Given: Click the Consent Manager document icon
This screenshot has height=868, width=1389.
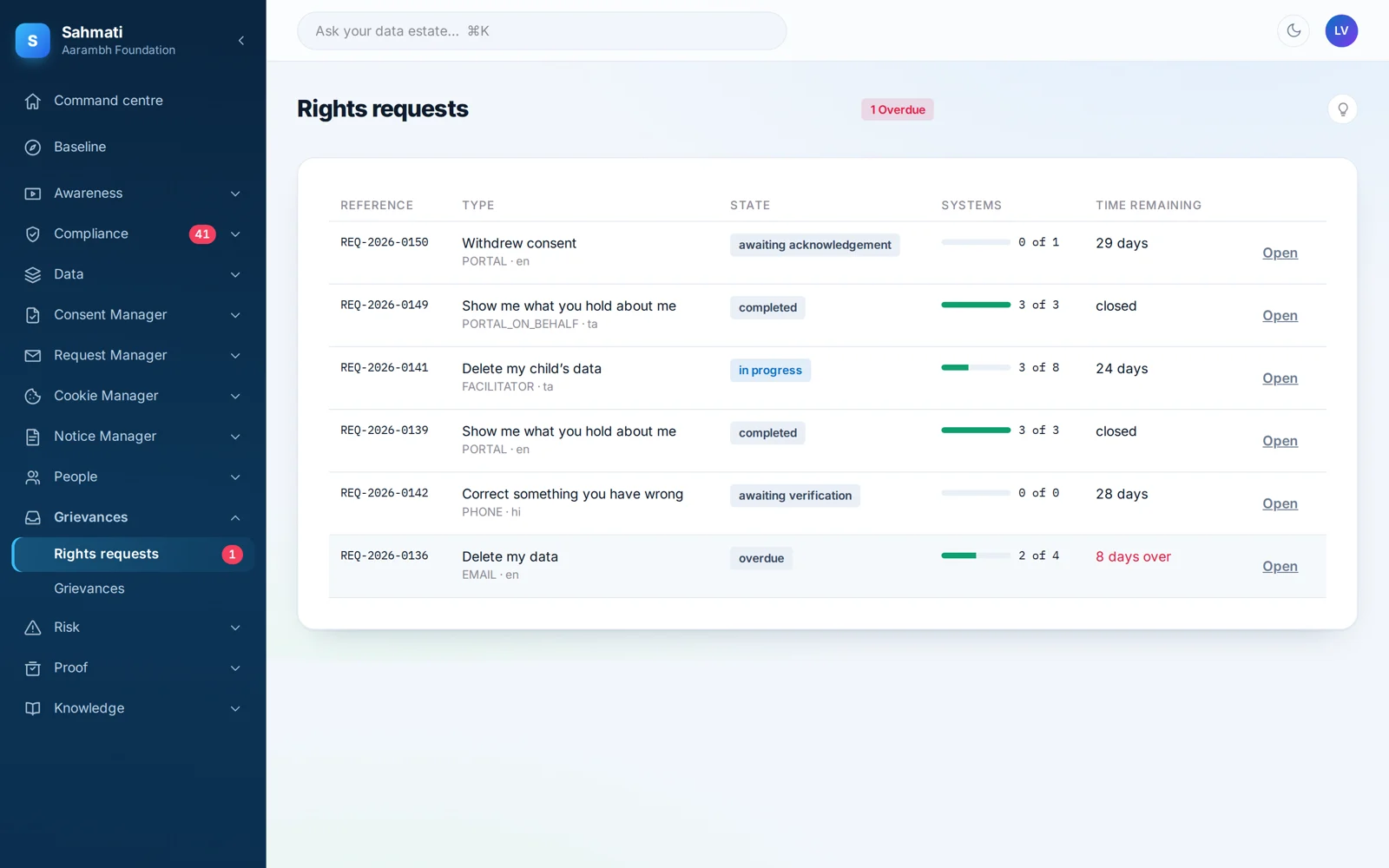Looking at the screenshot, I should [x=33, y=315].
